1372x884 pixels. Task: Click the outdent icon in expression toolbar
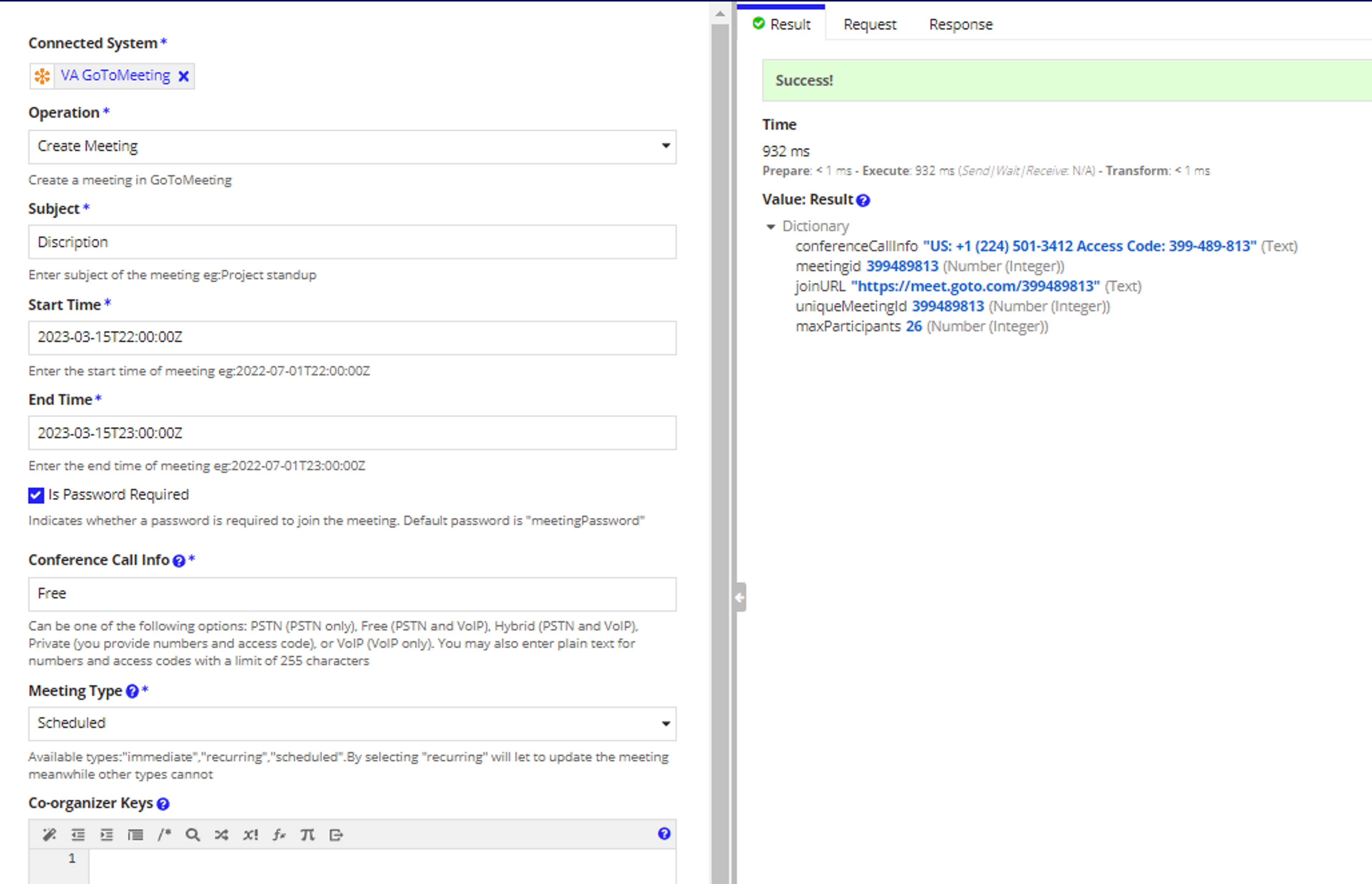pos(78,835)
